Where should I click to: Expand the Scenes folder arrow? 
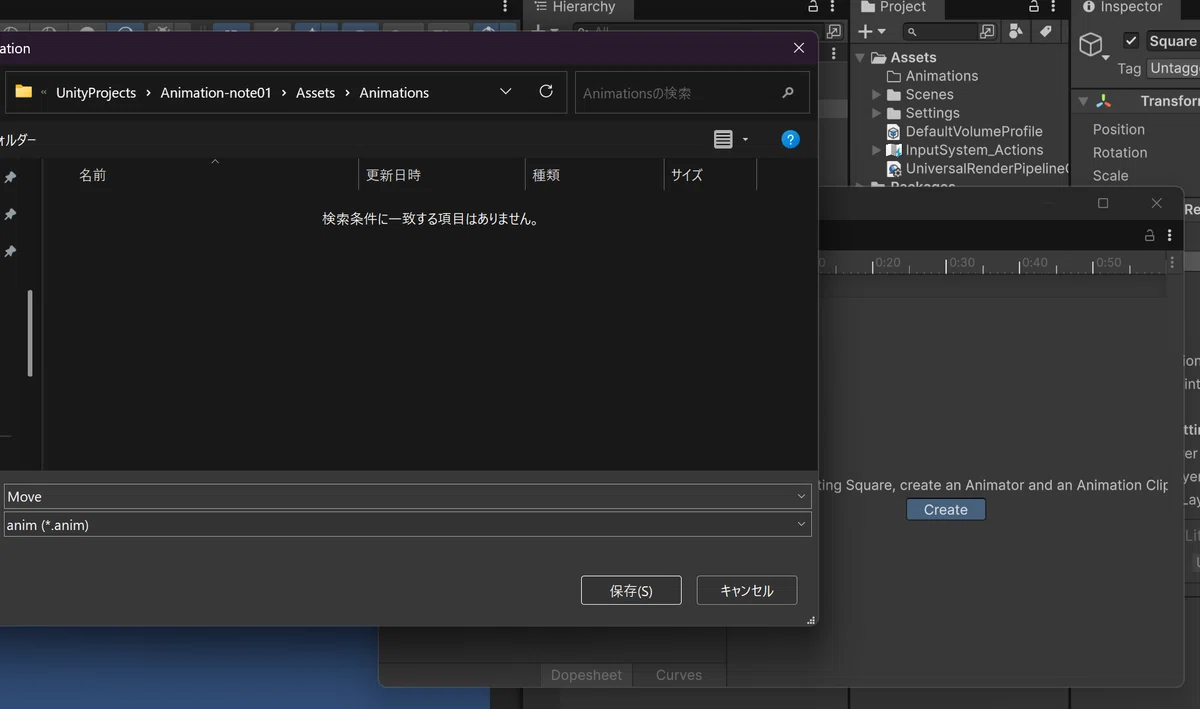pyautogui.click(x=877, y=94)
